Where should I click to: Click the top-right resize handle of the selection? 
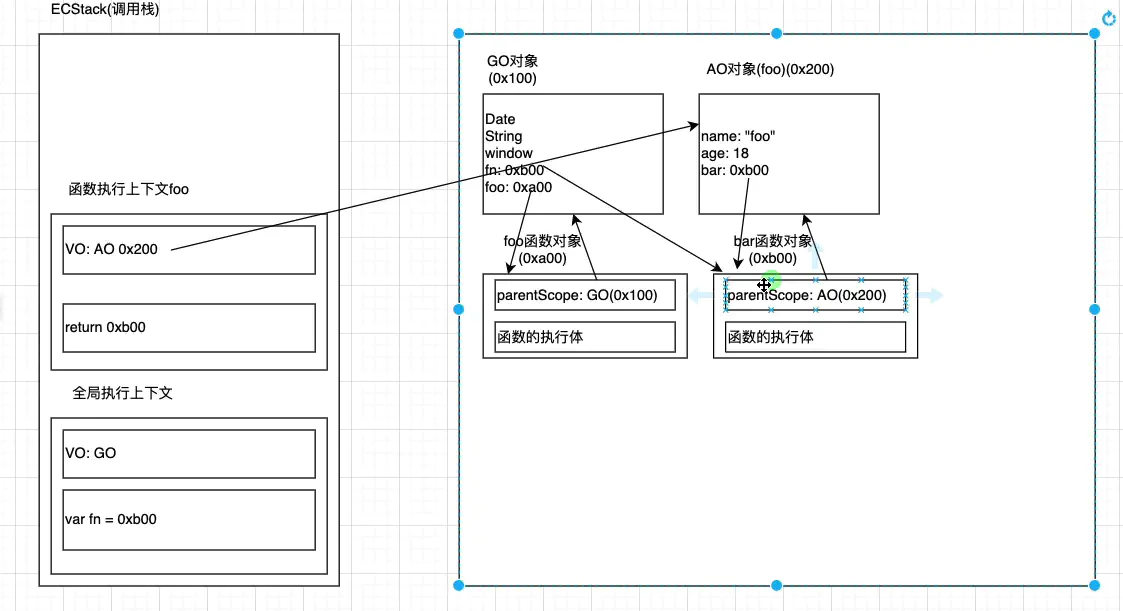point(1094,34)
